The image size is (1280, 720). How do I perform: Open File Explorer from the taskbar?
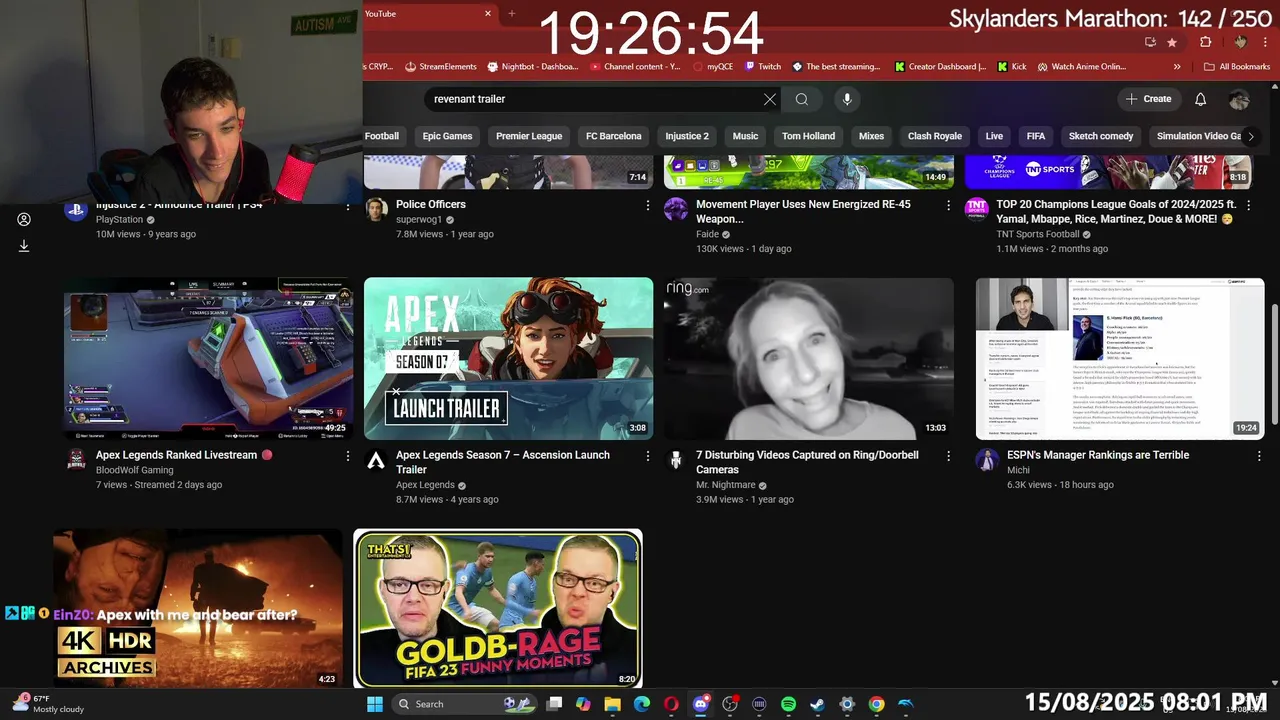tap(613, 704)
